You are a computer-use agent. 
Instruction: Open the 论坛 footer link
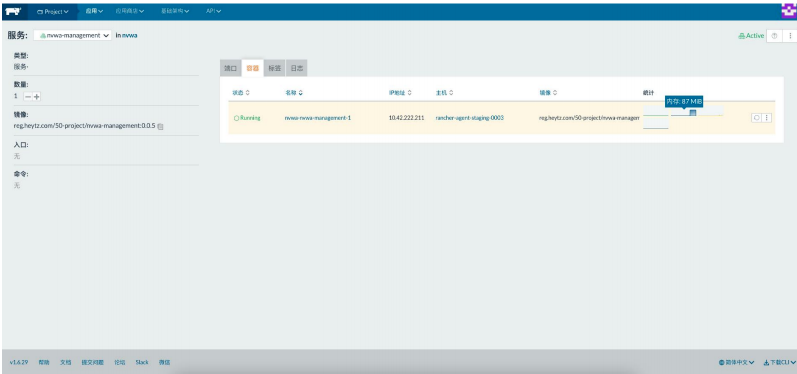click(119, 362)
